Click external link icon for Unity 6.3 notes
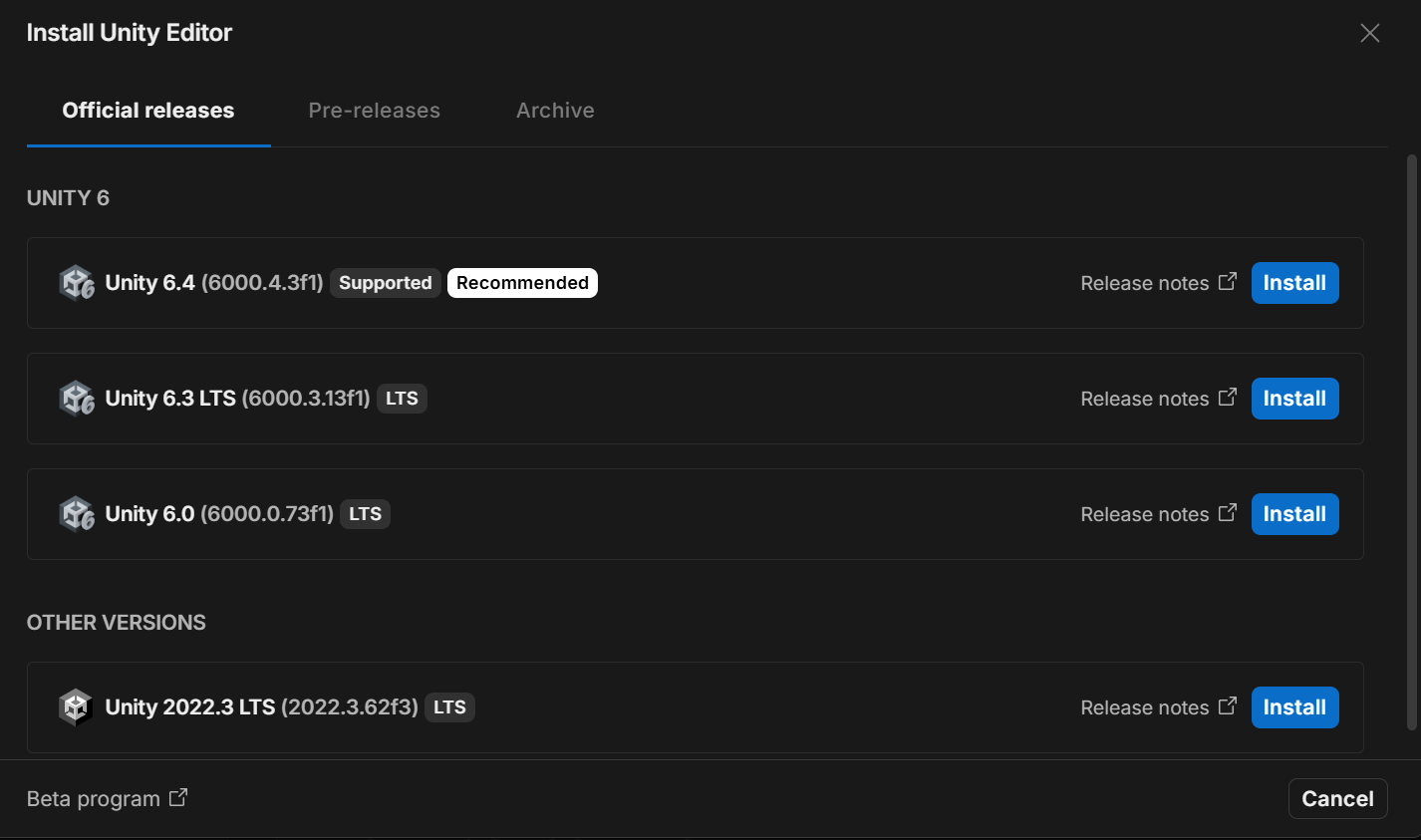This screenshot has height=840, width=1421. [1228, 398]
